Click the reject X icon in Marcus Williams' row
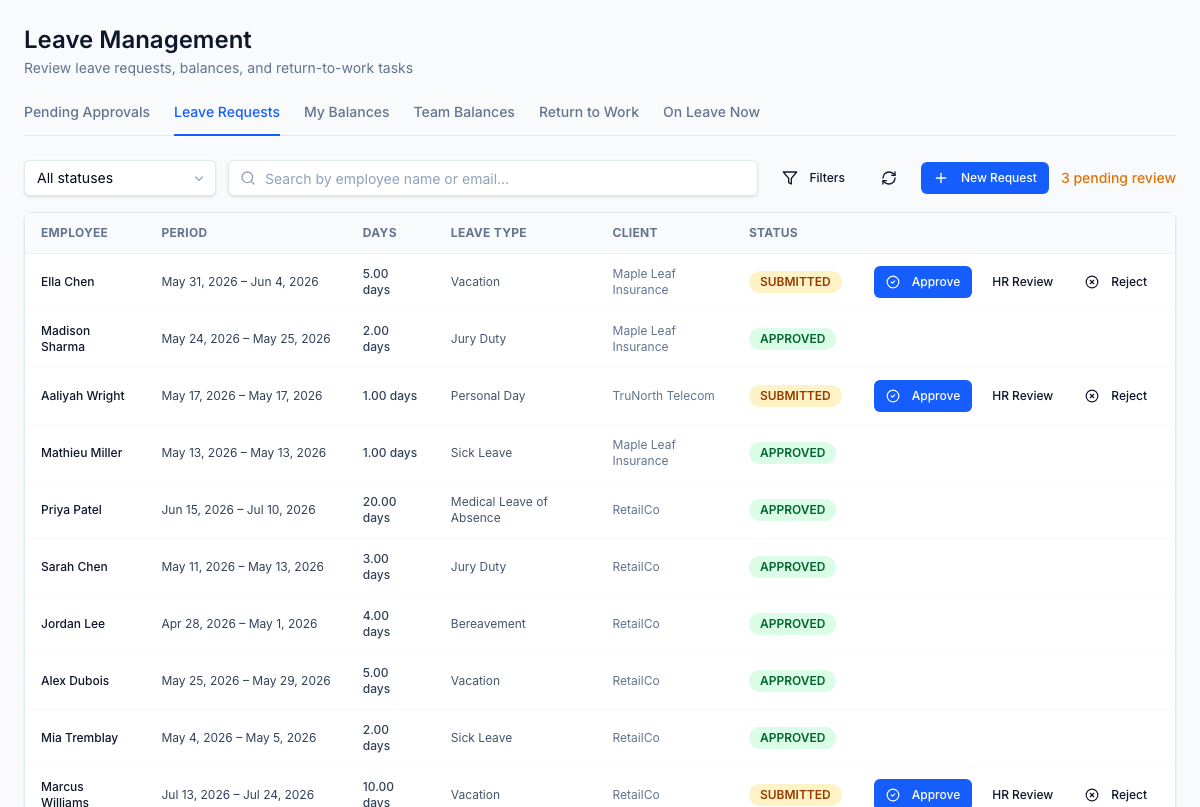The height and width of the screenshot is (807, 1200). (1092, 795)
